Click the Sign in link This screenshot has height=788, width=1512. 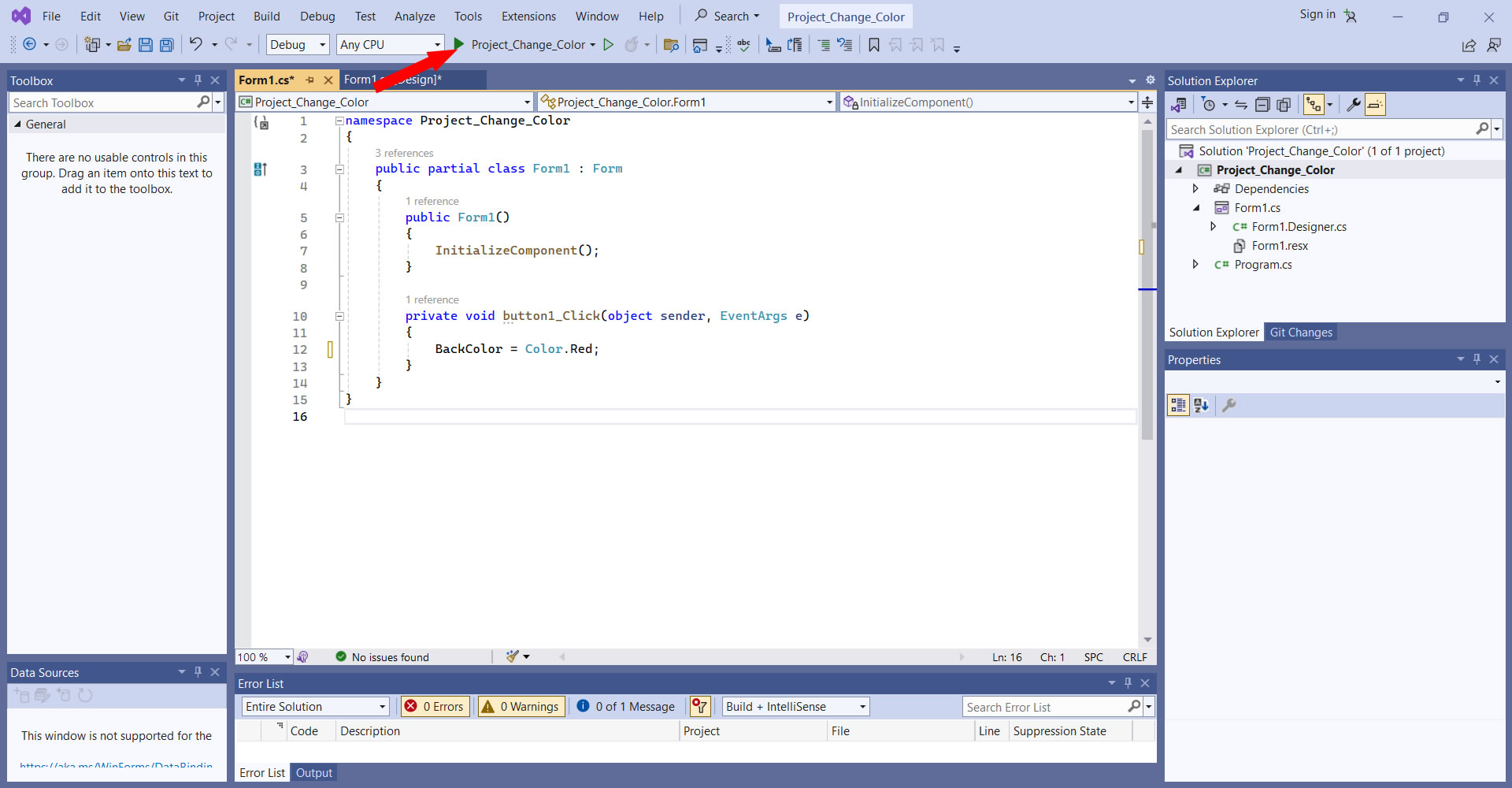pos(1317,14)
